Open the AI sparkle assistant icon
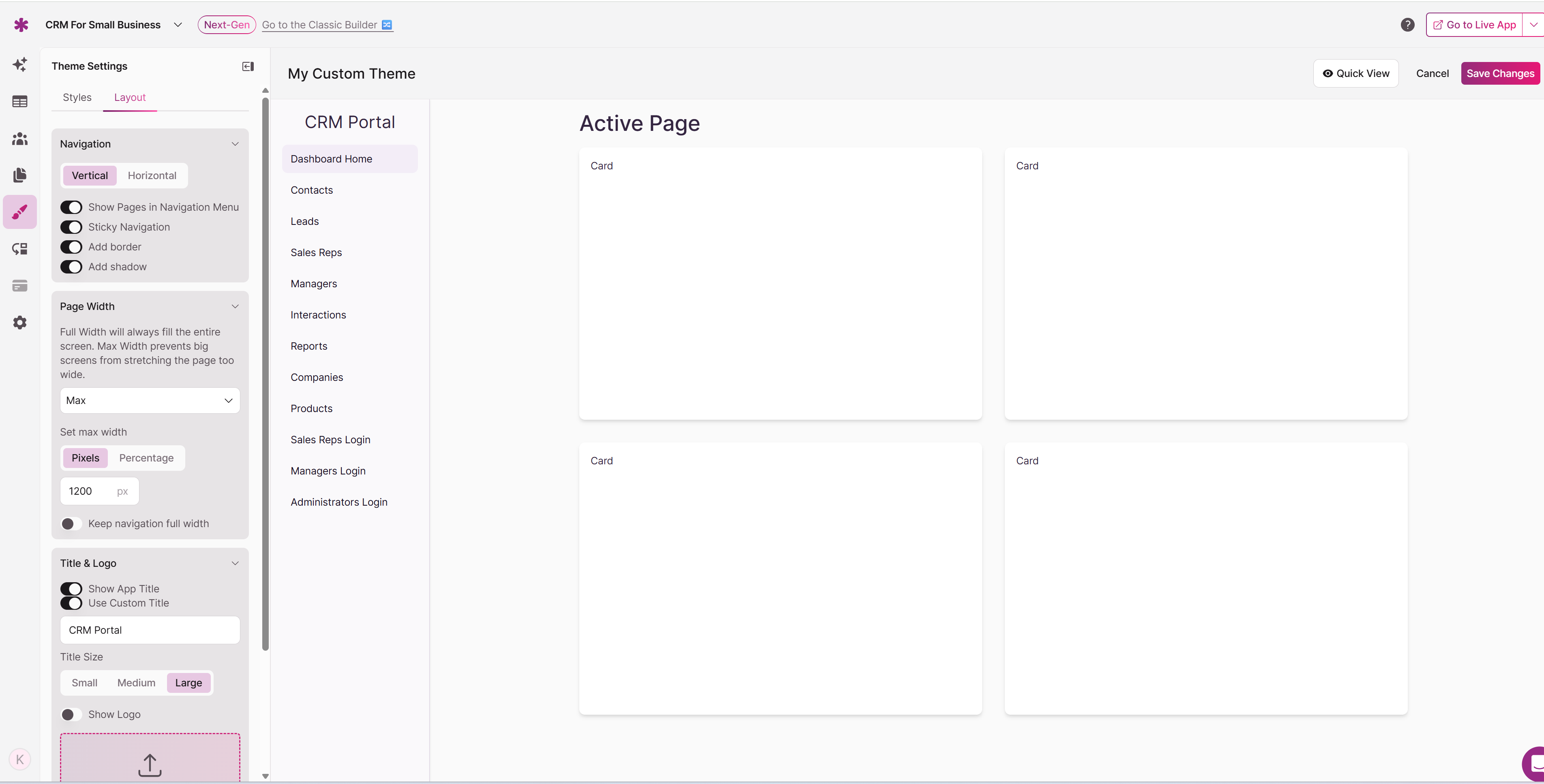1544x784 pixels. pyautogui.click(x=20, y=65)
